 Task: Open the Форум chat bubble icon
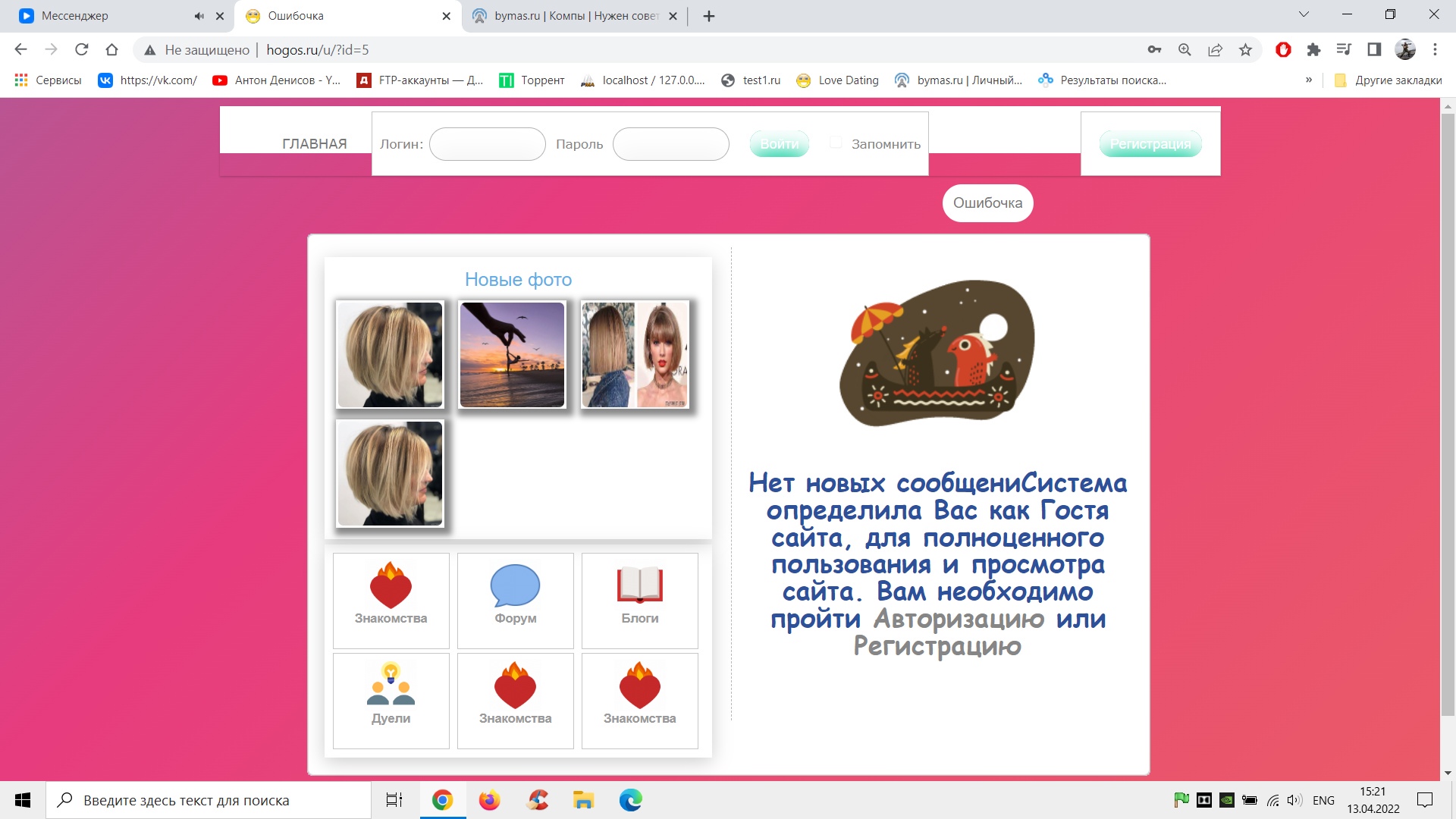coord(515,586)
